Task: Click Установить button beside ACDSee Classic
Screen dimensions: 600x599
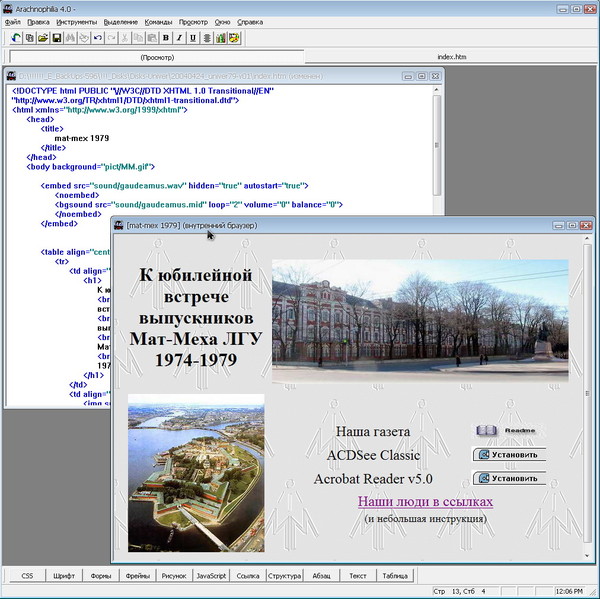Action: (x=509, y=455)
